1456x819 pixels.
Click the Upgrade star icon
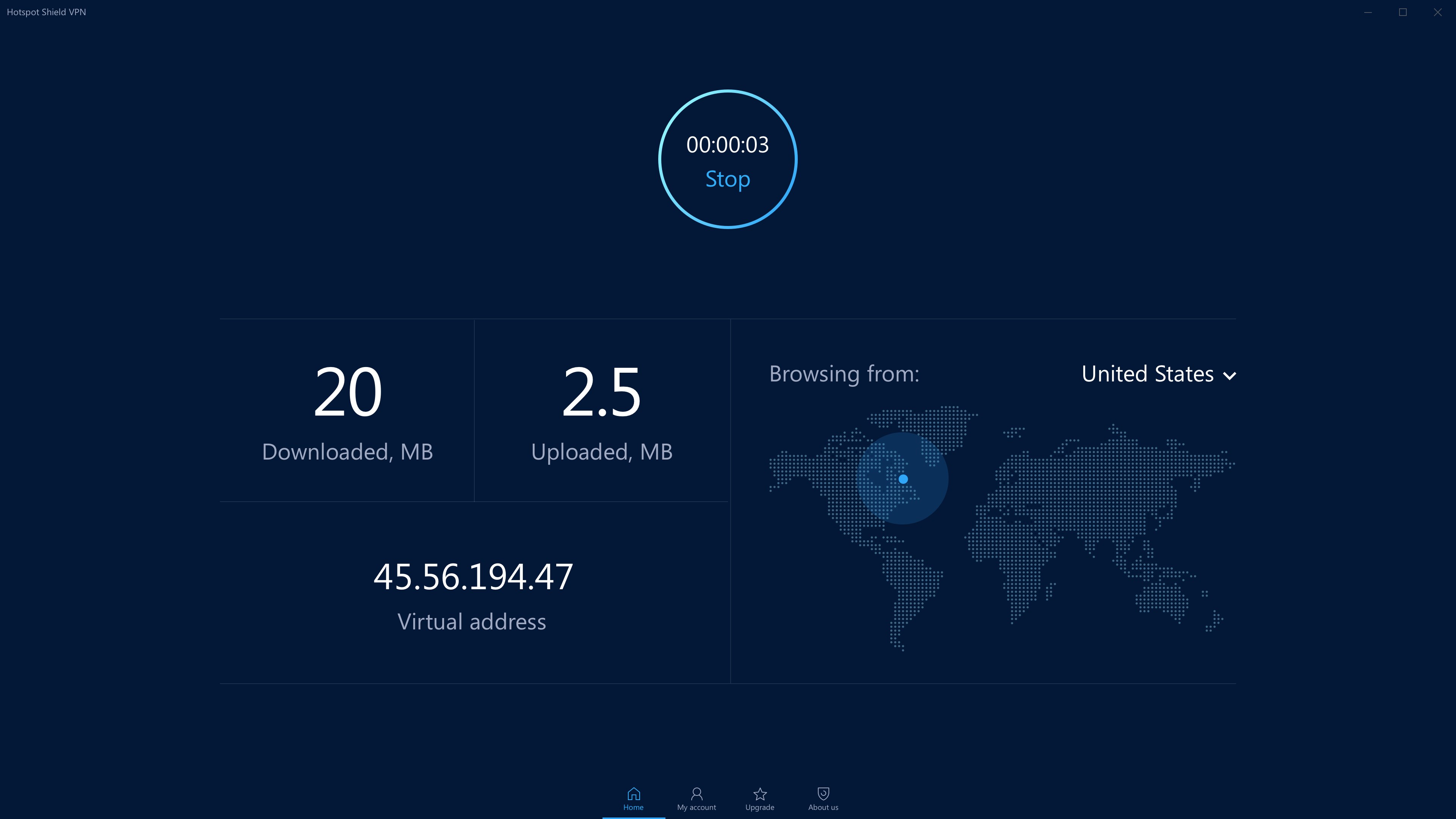(759, 793)
